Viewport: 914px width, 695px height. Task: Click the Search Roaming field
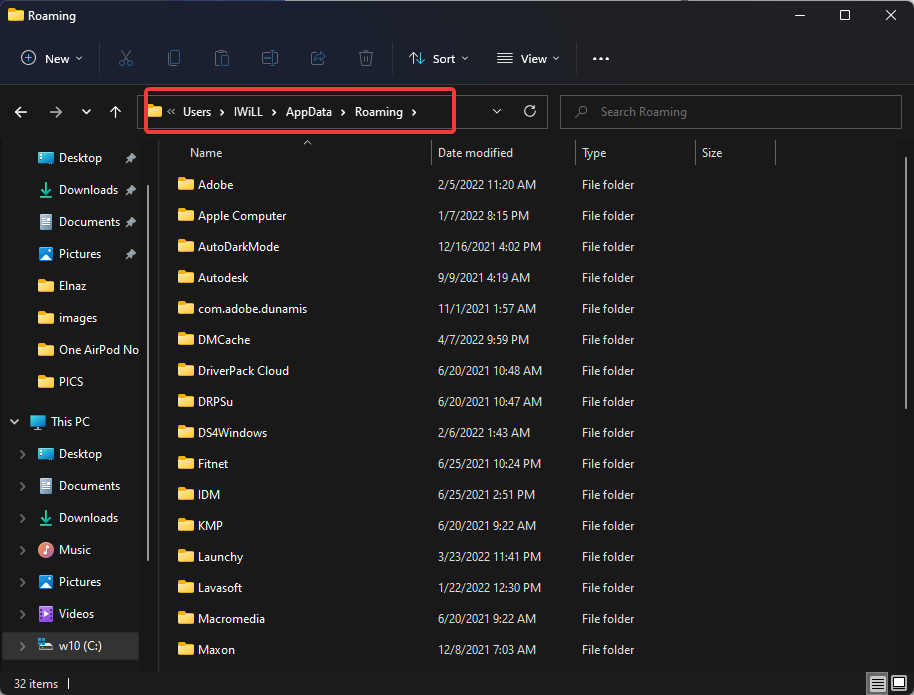point(731,112)
